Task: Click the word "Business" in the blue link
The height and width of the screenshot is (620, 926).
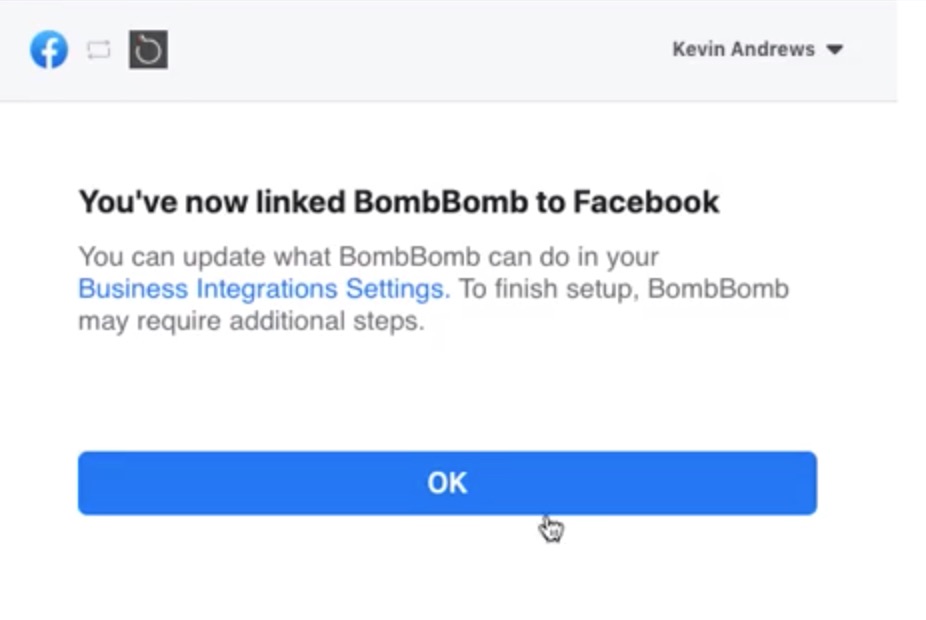Action: coord(133,289)
